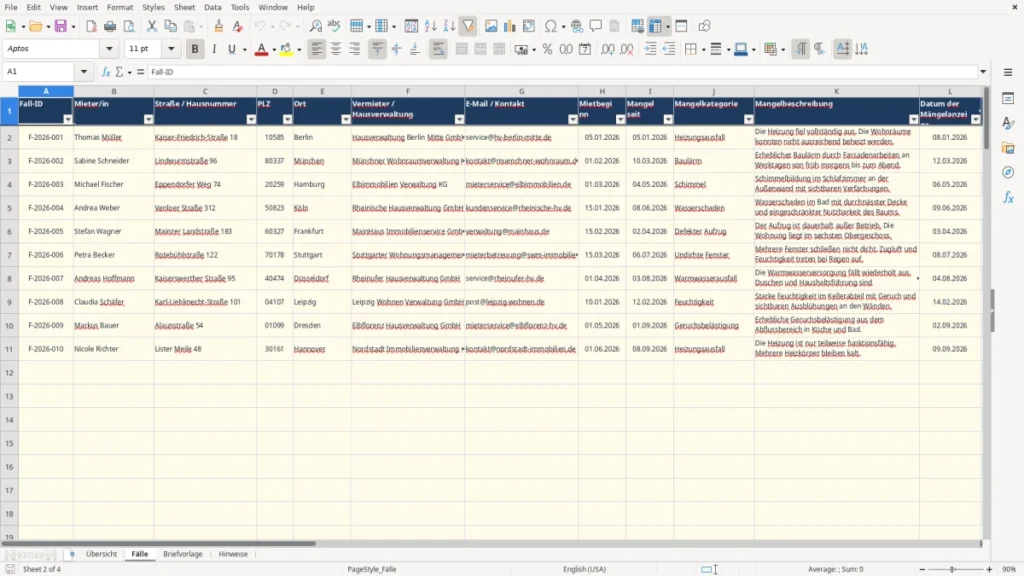1024x576 pixels.
Task: Click the Insert Chart icon
Action: pos(510,26)
